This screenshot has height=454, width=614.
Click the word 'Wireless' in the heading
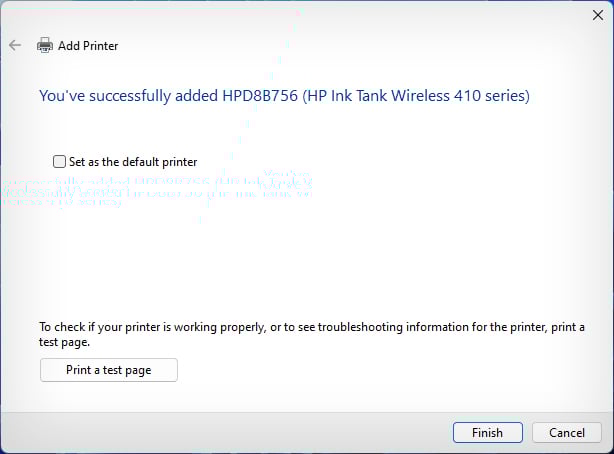[x=421, y=96]
